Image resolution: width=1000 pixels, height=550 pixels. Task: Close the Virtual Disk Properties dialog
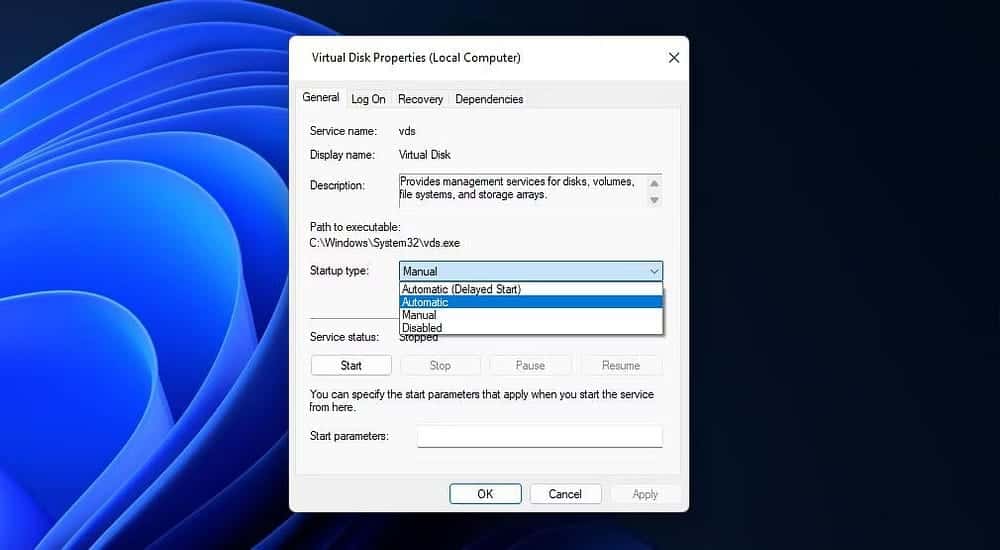(x=674, y=58)
